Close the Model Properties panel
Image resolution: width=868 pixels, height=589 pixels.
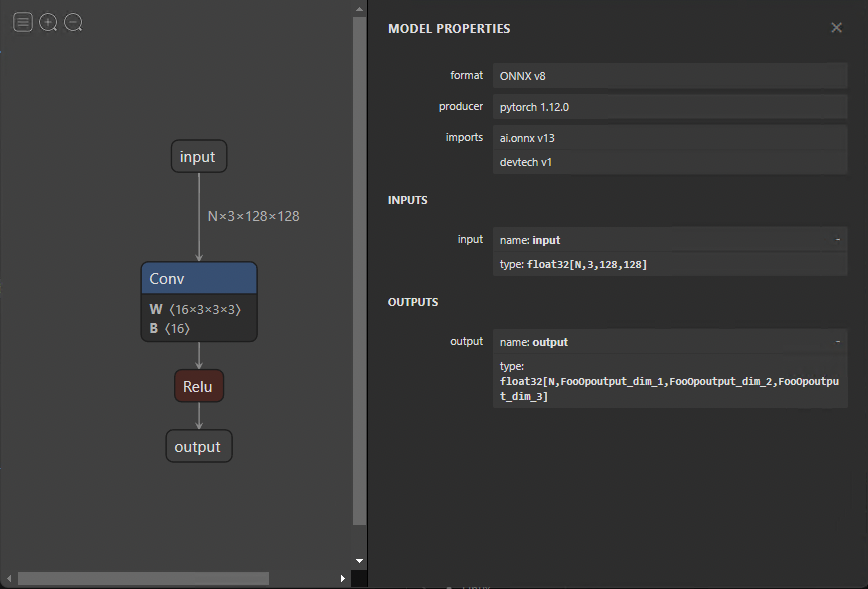[x=836, y=28]
